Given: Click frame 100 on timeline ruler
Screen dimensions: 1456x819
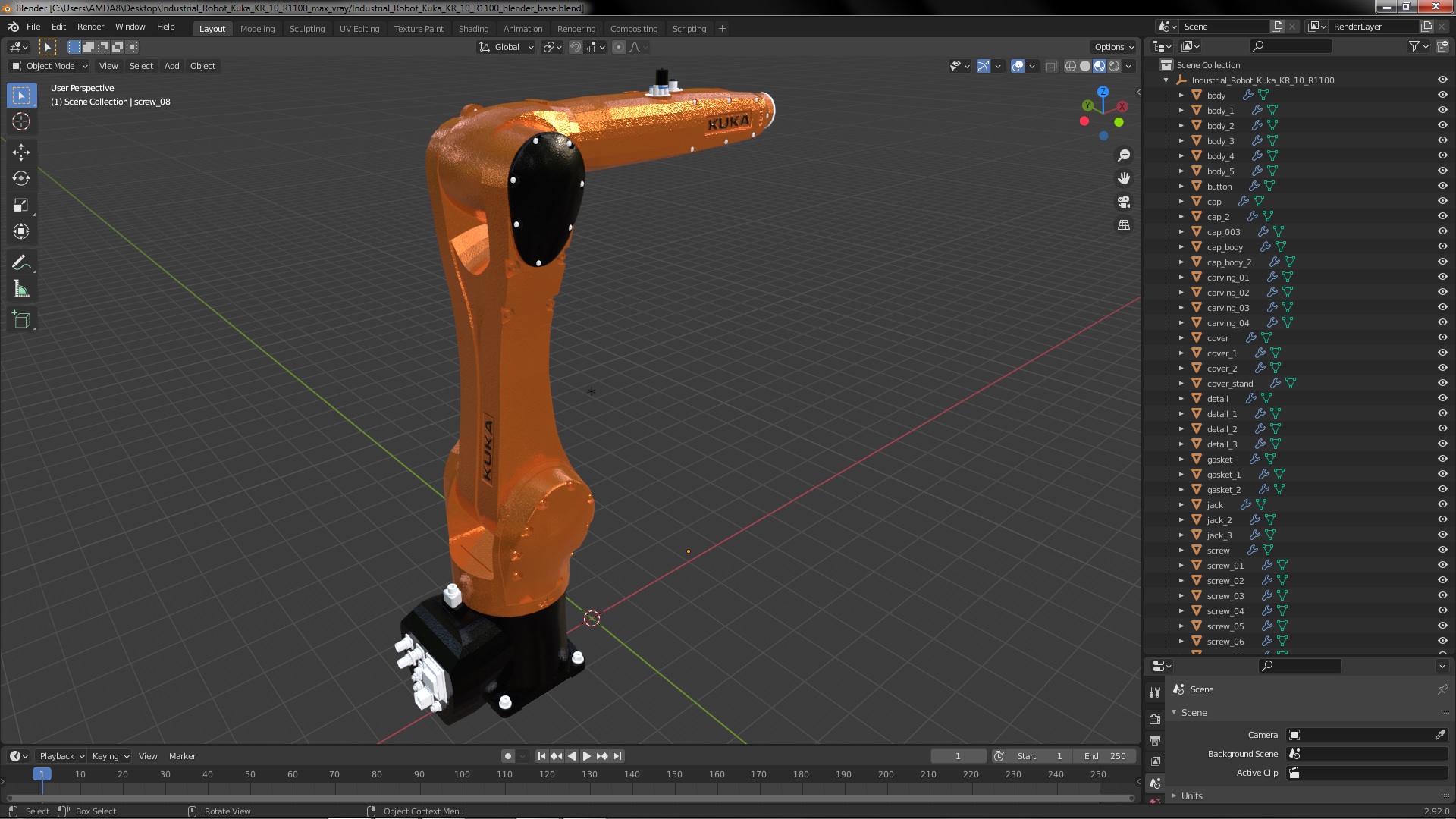Looking at the screenshot, I should tap(462, 774).
